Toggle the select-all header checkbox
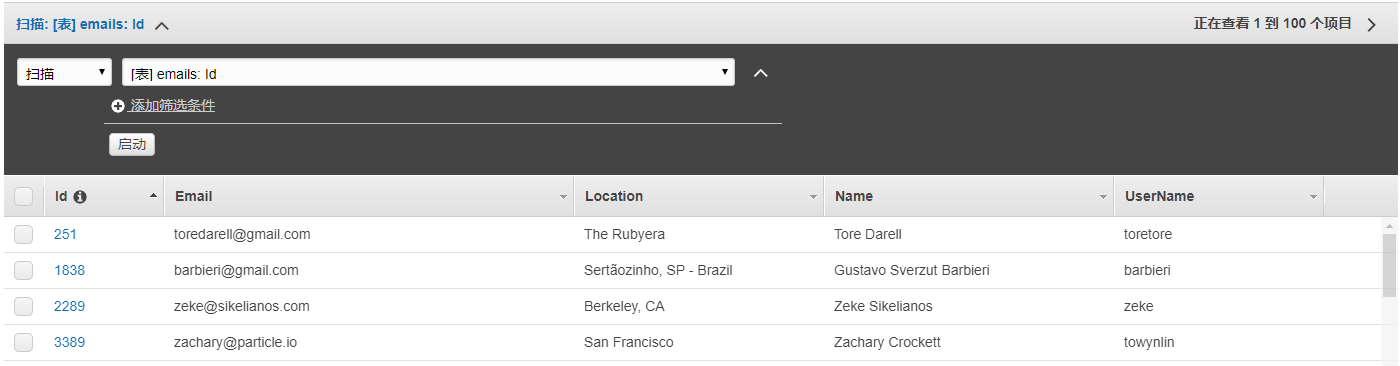 [24, 197]
